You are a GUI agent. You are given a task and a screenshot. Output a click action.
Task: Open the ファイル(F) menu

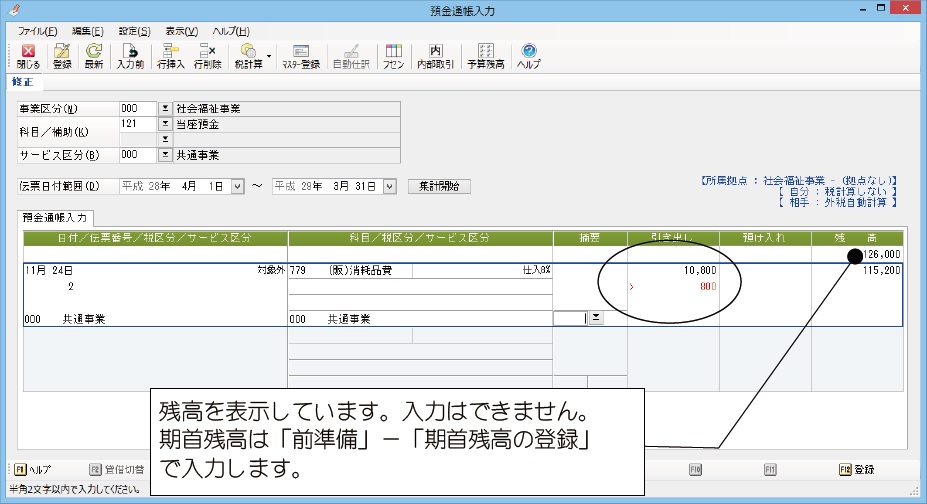tap(37, 31)
